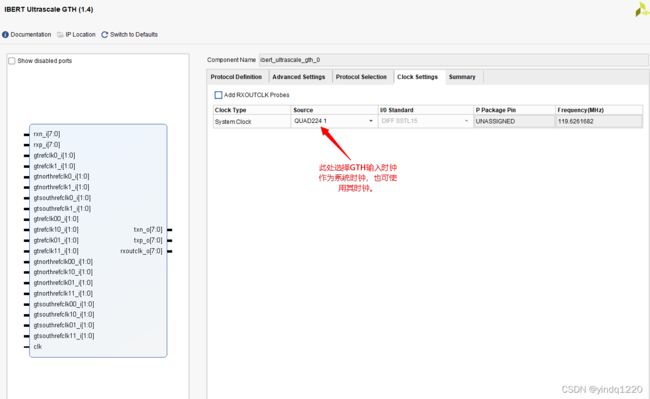Click the Documentation info icon
Image resolution: width=650 pixels, height=399 pixels.
5,35
